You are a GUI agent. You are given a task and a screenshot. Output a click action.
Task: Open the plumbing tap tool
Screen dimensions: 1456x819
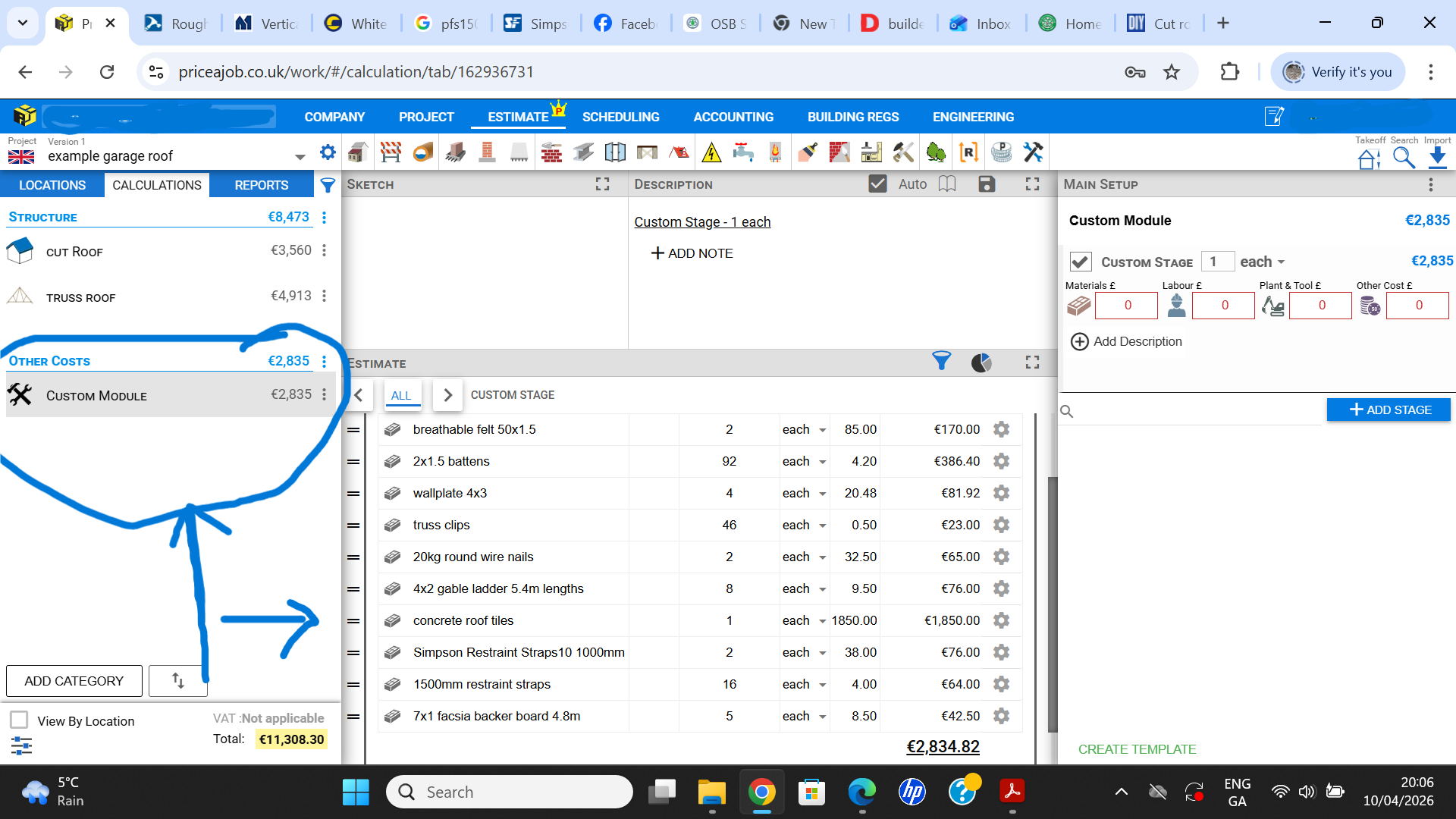(745, 152)
